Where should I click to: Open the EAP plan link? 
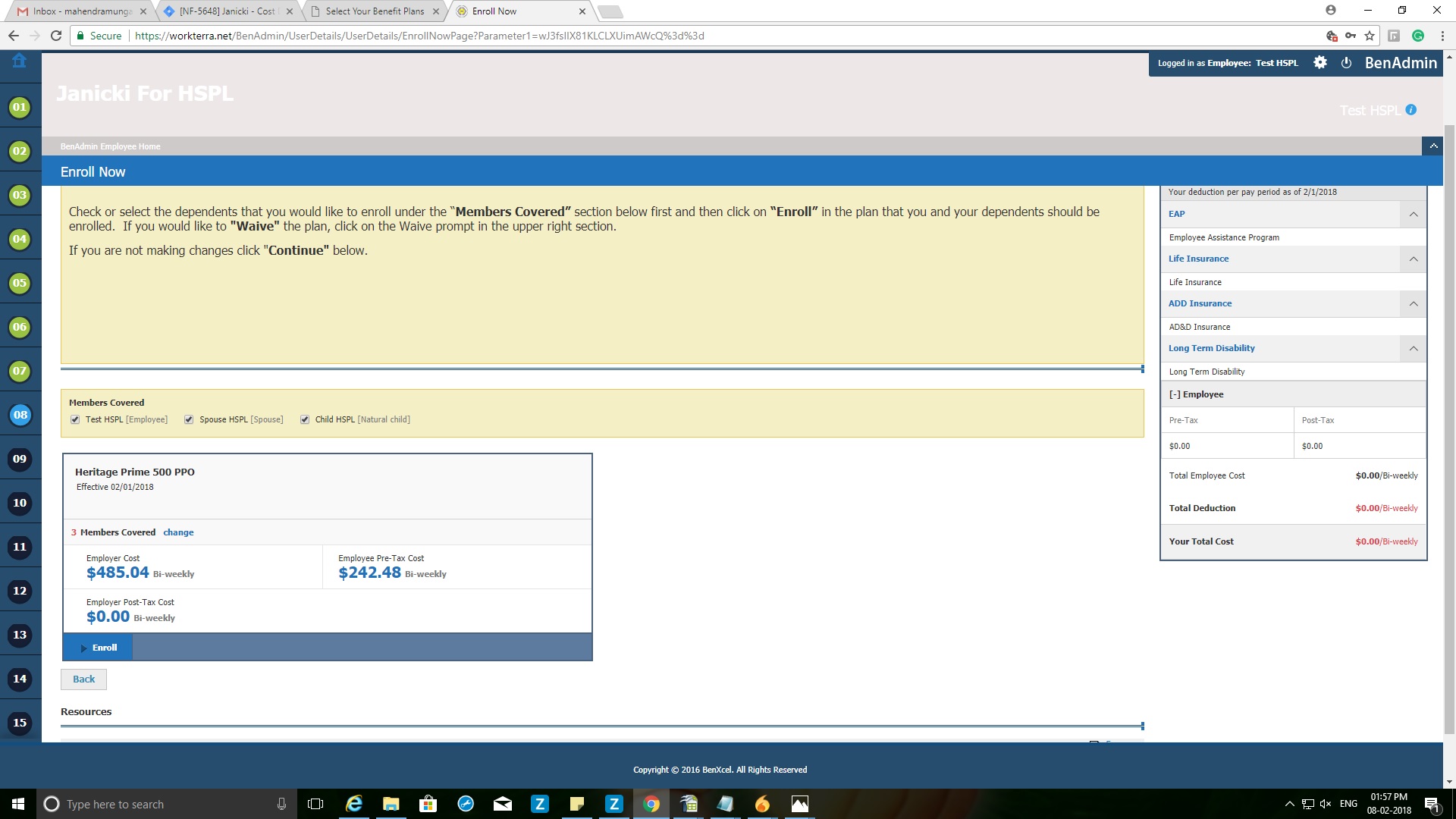[1176, 214]
